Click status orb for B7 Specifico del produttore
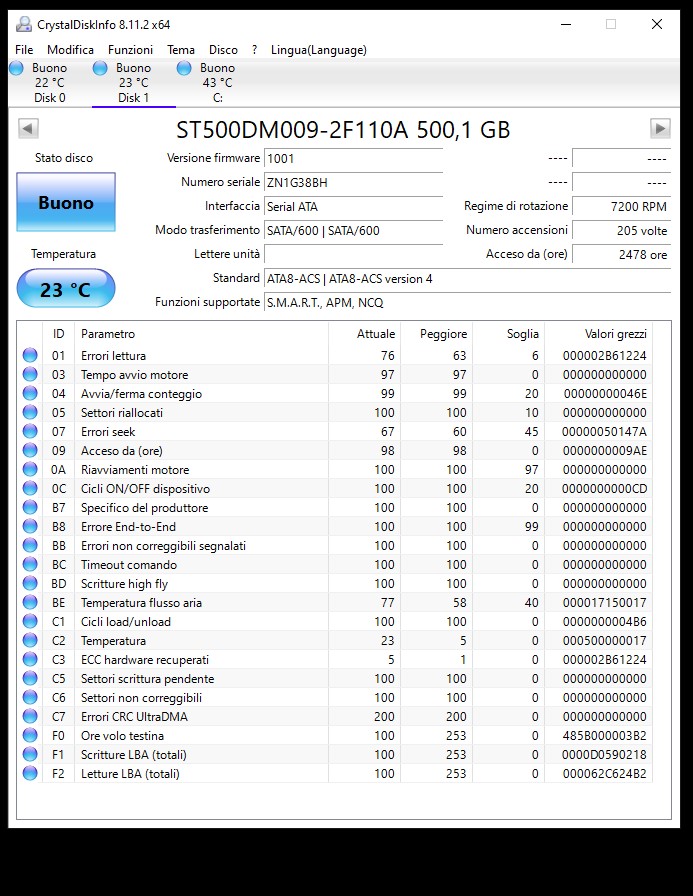Viewport: 693px width, 896px height. tap(30, 507)
